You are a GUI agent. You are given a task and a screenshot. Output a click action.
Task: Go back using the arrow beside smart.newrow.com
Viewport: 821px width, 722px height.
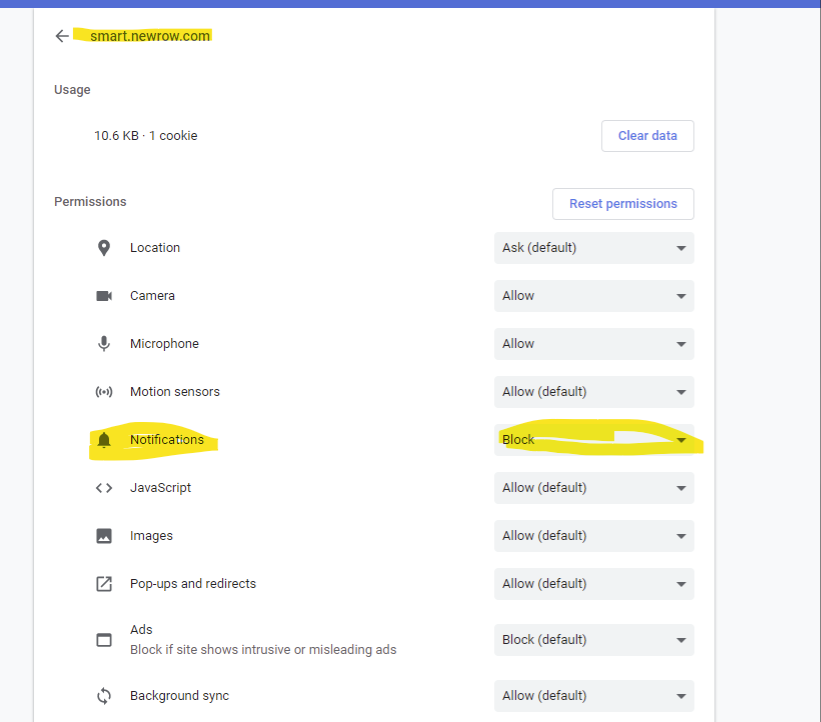(62, 36)
